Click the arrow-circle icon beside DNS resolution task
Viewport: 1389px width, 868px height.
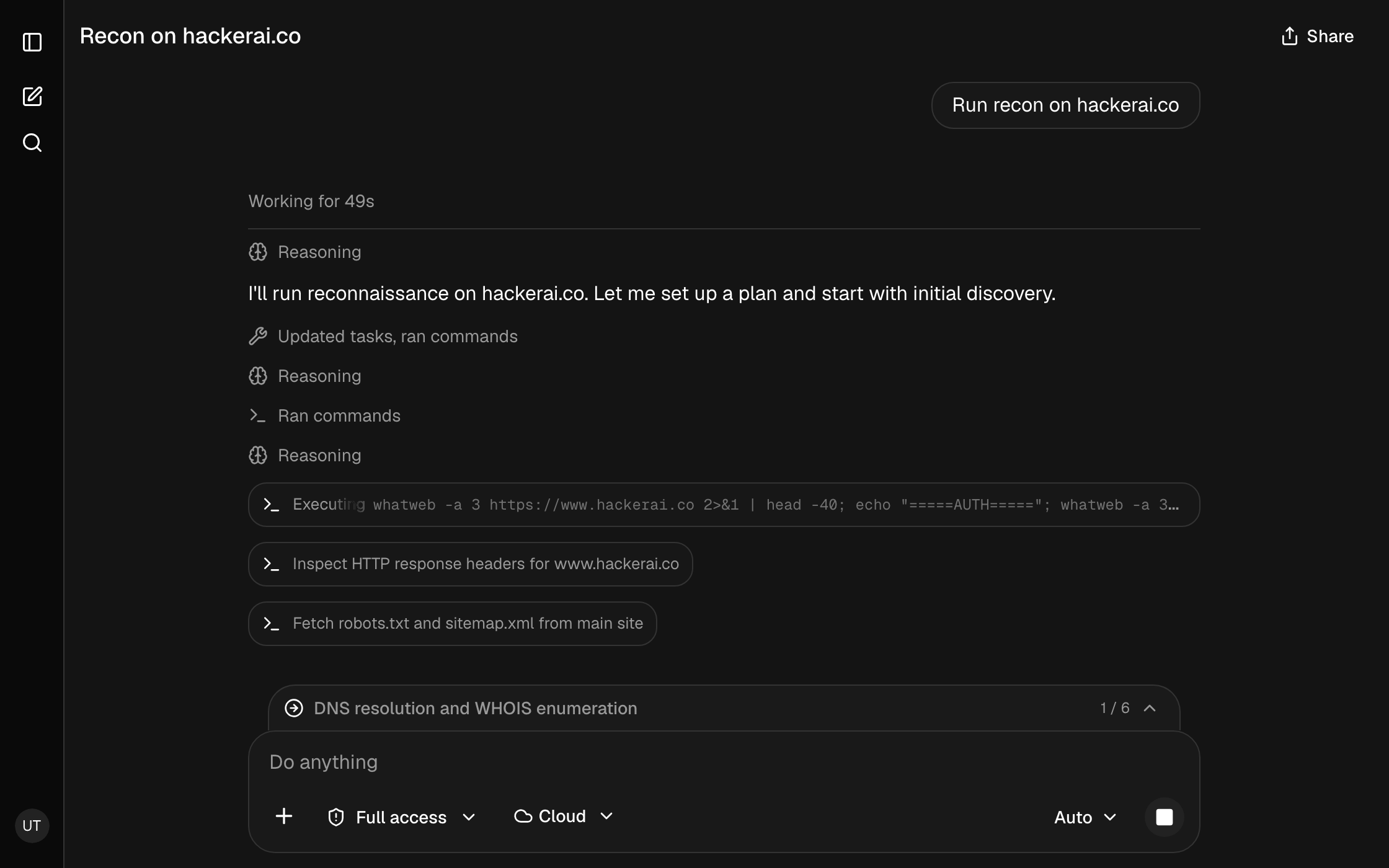point(294,708)
